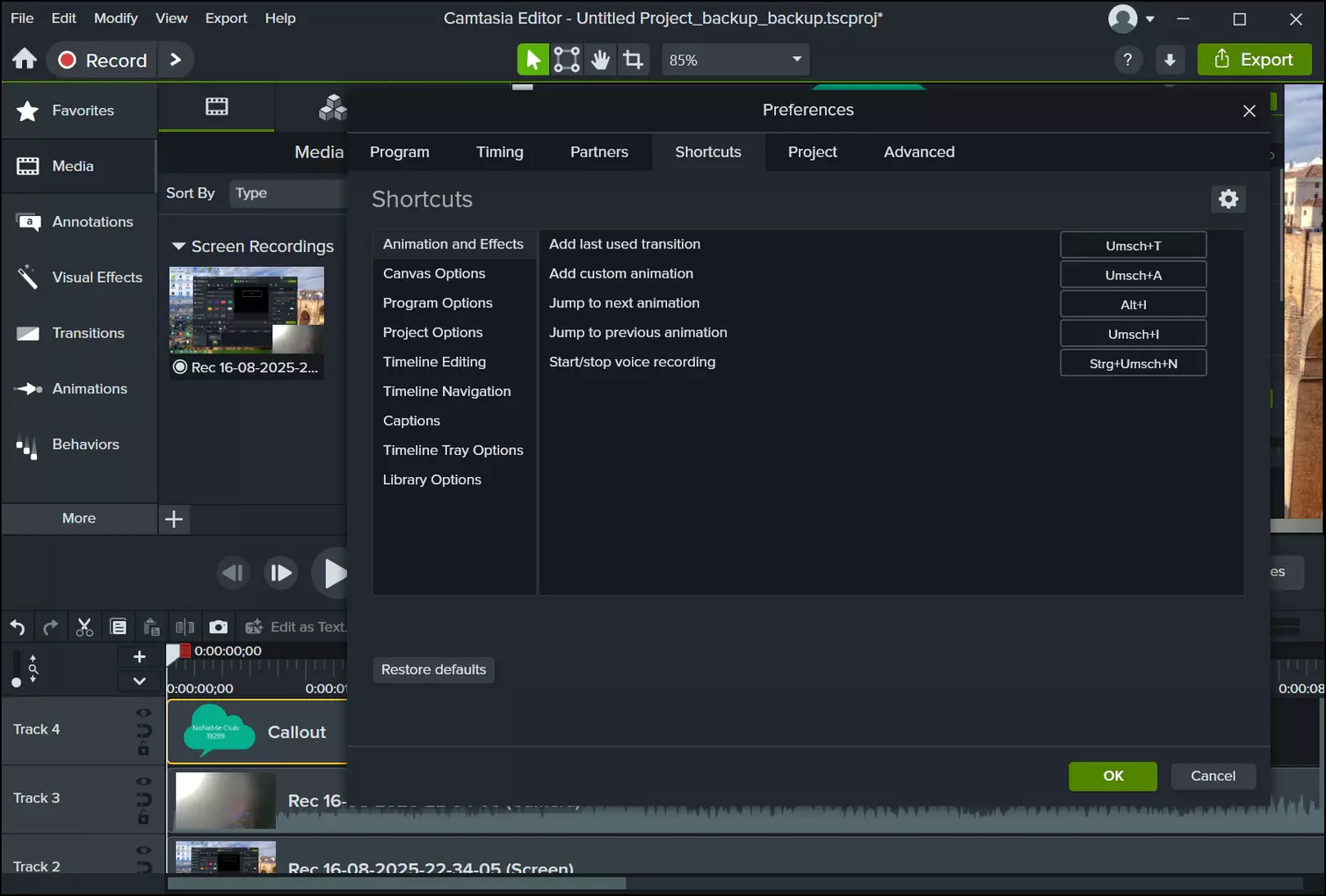Open the Shortcuts gear settings icon
The height and width of the screenshot is (896, 1326).
[x=1228, y=199]
